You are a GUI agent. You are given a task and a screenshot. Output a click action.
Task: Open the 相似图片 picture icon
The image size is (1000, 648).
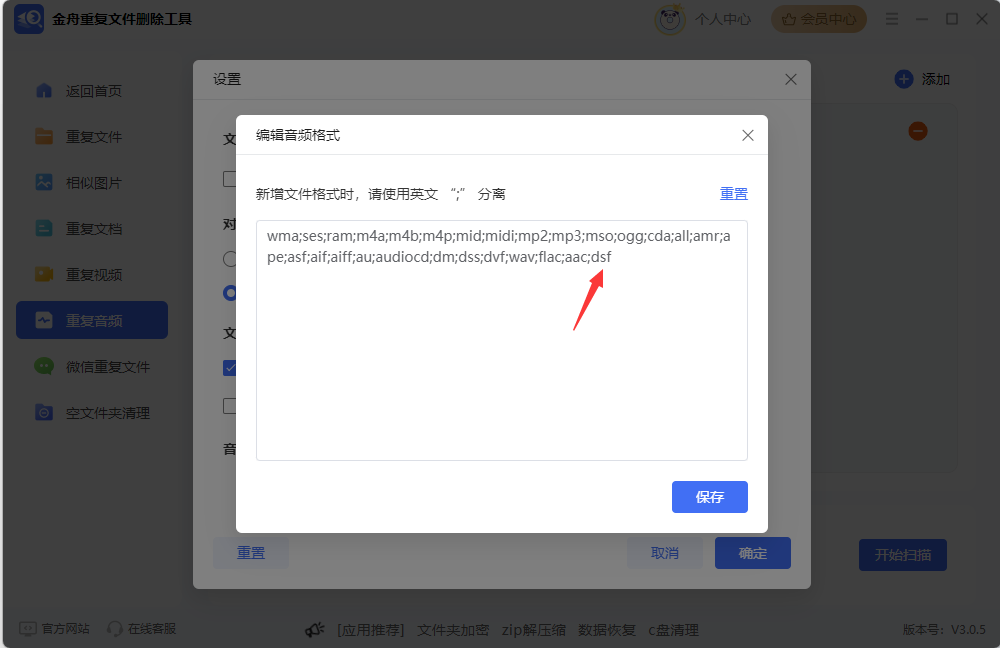click(x=44, y=182)
